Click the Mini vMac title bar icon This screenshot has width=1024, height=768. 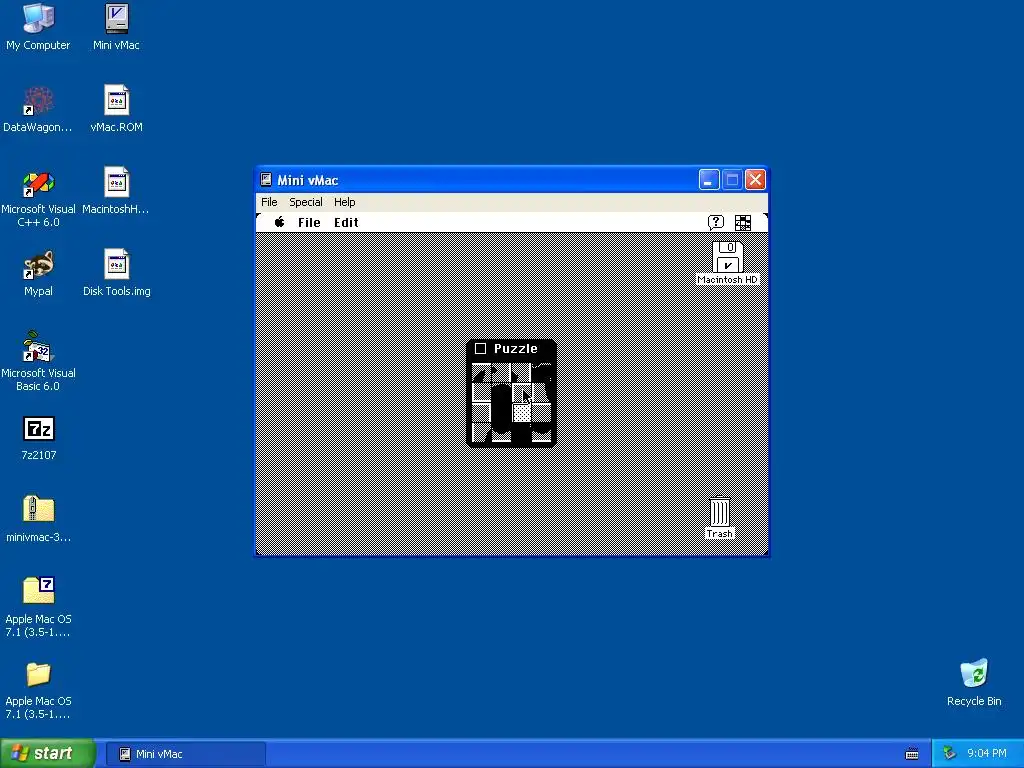(x=266, y=180)
